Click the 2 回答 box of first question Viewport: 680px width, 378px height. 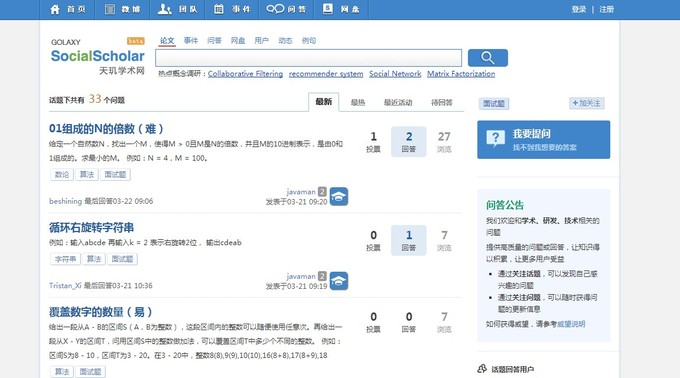point(409,142)
